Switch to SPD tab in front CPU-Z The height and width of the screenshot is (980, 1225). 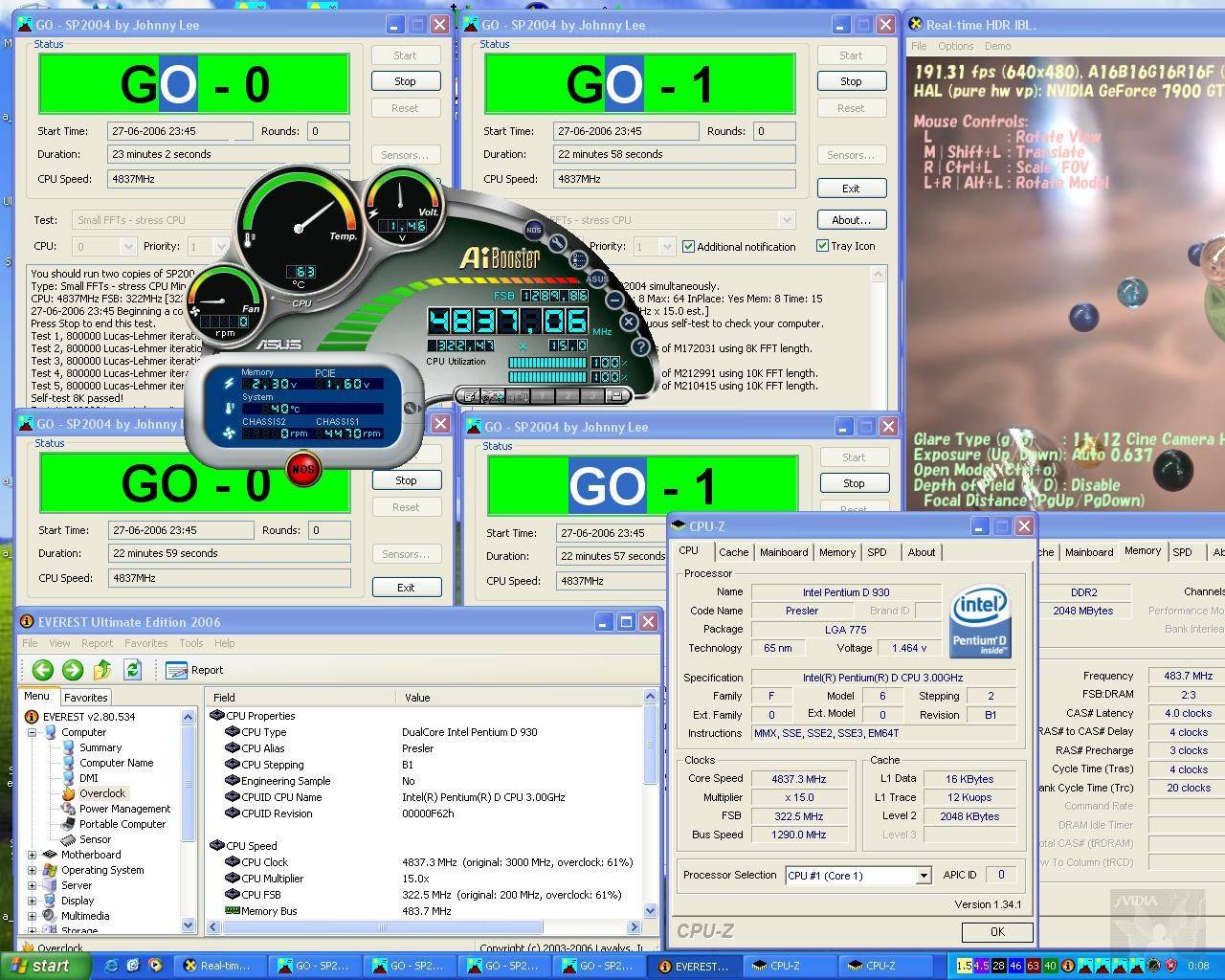point(878,552)
